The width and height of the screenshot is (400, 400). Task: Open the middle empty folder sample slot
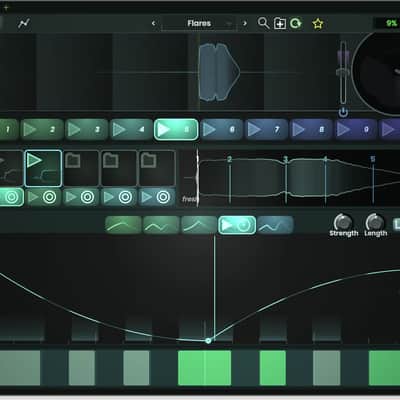tap(119, 168)
